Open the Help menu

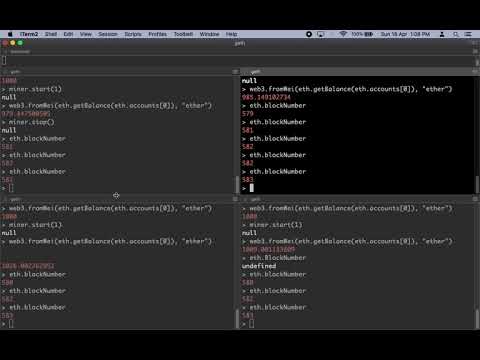pos(231,34)
